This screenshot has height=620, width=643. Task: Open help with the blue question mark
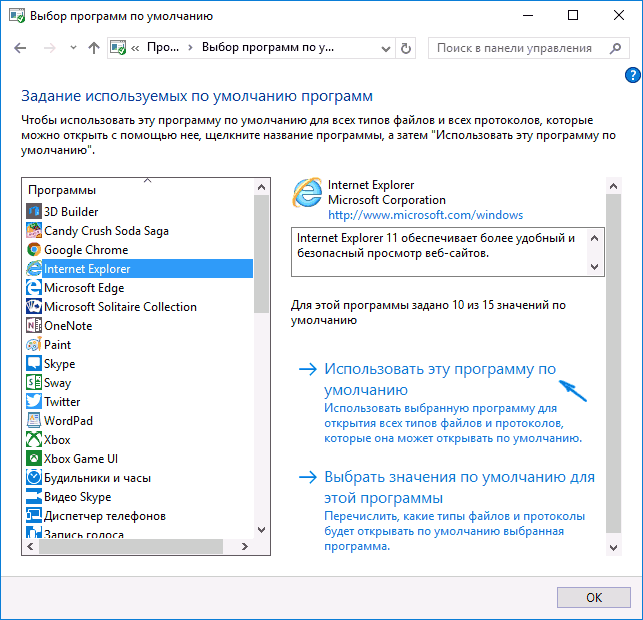[633, 75]
